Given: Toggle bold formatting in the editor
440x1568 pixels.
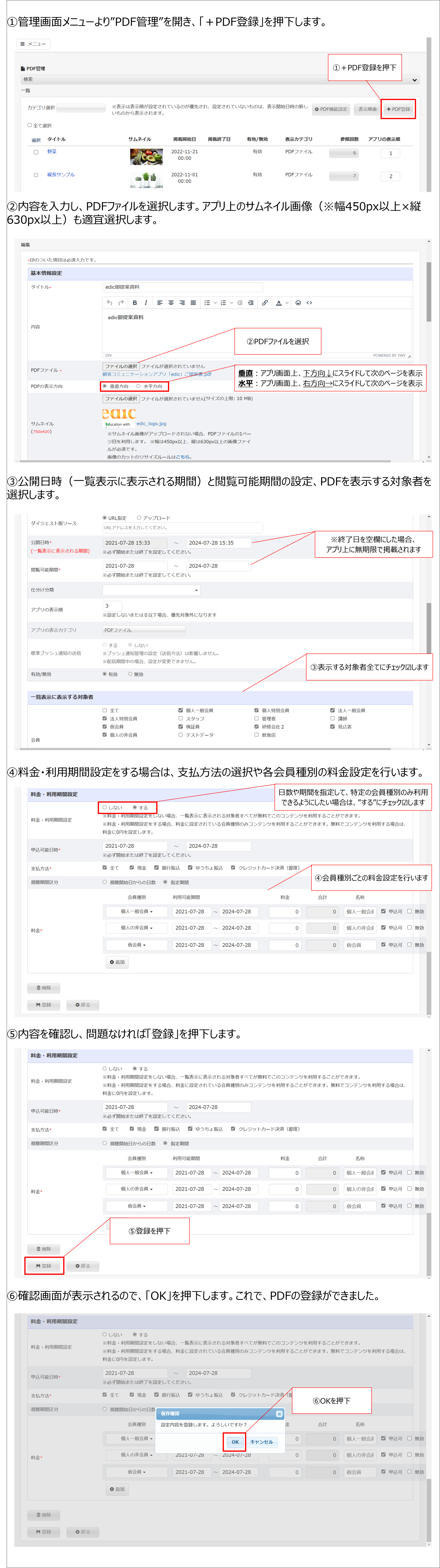Looking at the screenshot, I should coord(135,302).
